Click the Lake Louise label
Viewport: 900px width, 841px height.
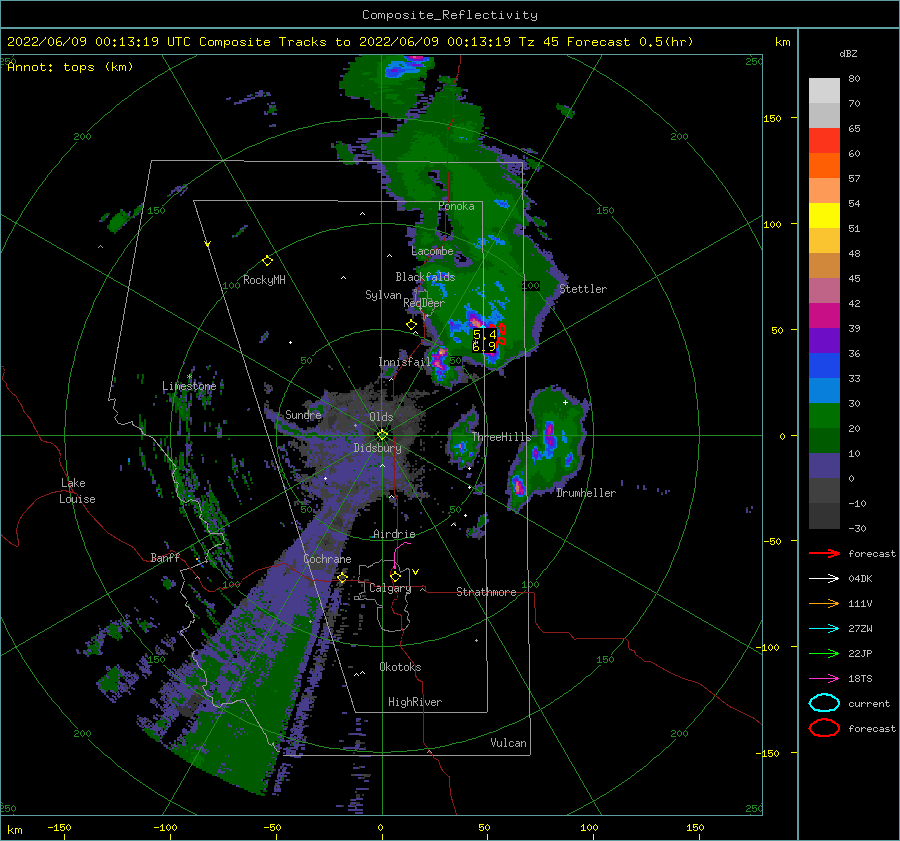[x=77, y=491]
